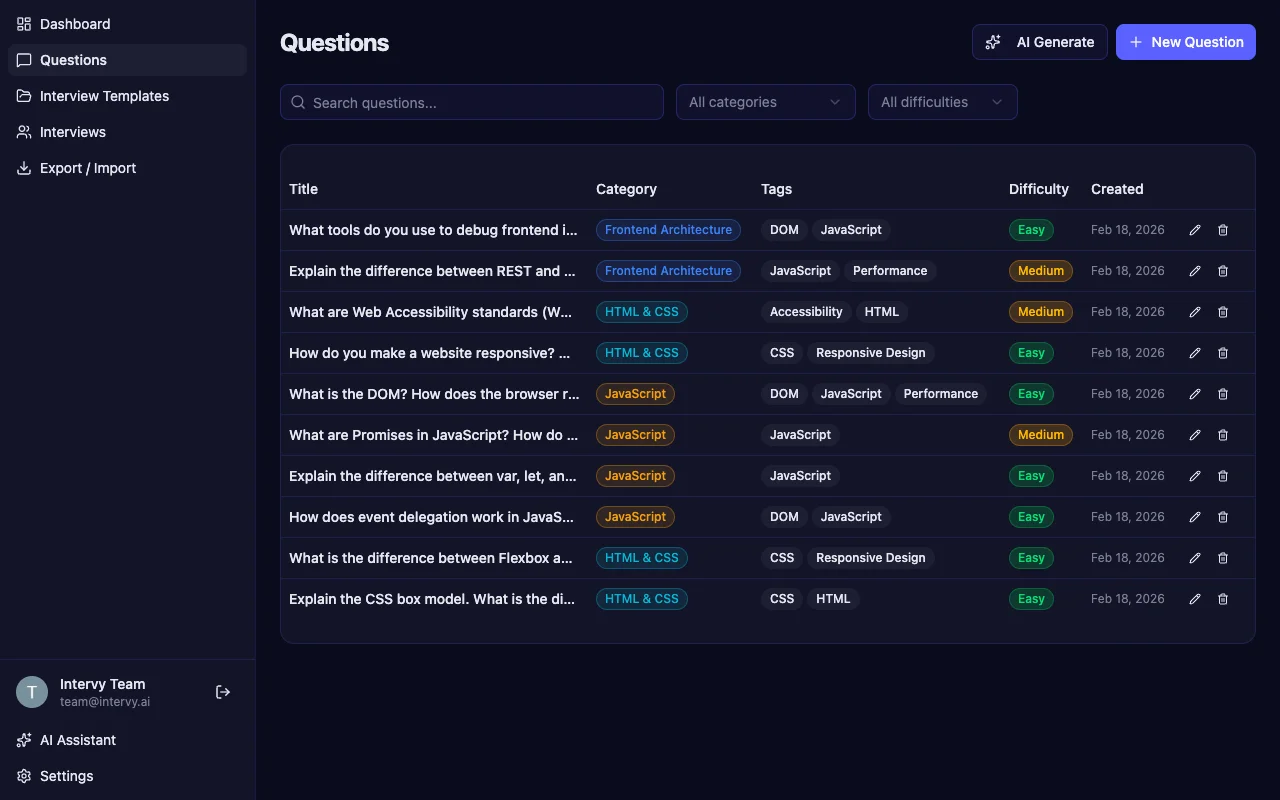Select the JavaScript category pill on the DOM question

tap(635, 394)
